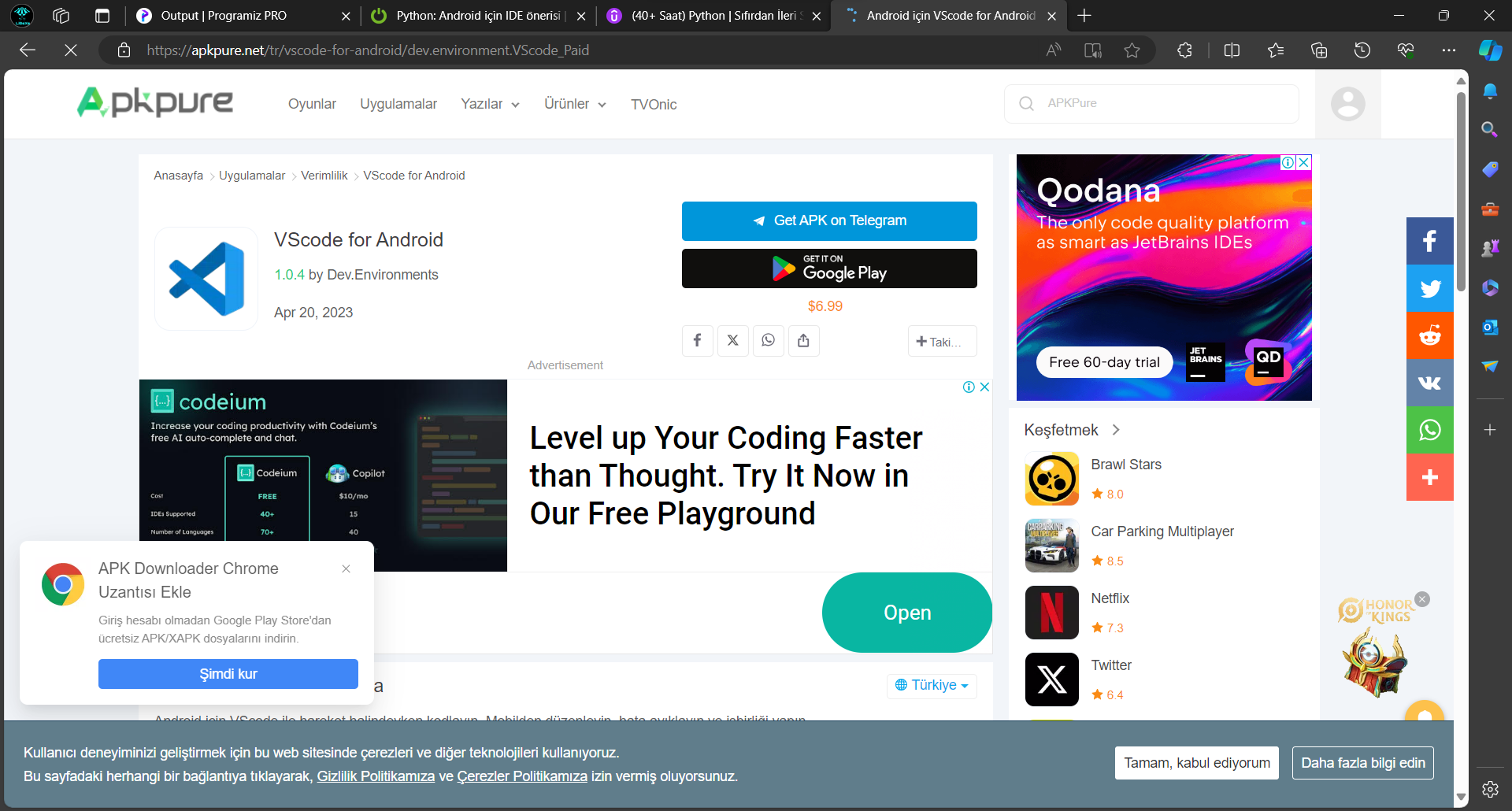The width and height of the screenshot is (1512, 811).
Task: Go back with the browser back arrow
Action: [28, 50]
